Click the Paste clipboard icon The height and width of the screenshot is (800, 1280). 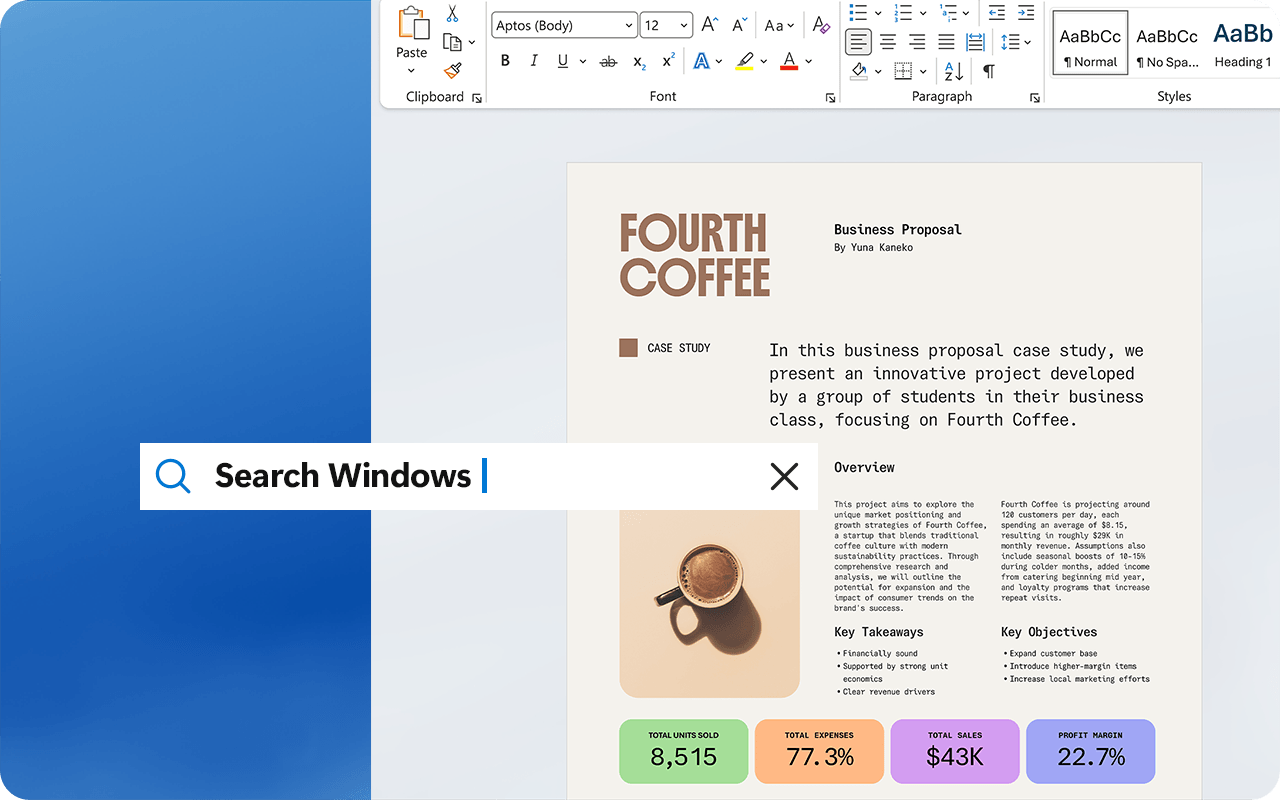[x=412, y=24]
